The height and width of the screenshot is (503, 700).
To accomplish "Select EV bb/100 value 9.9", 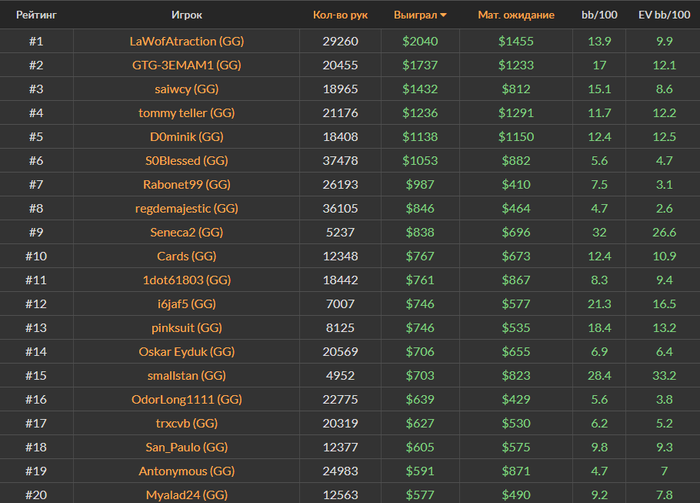I will click(x=664, y=42).
